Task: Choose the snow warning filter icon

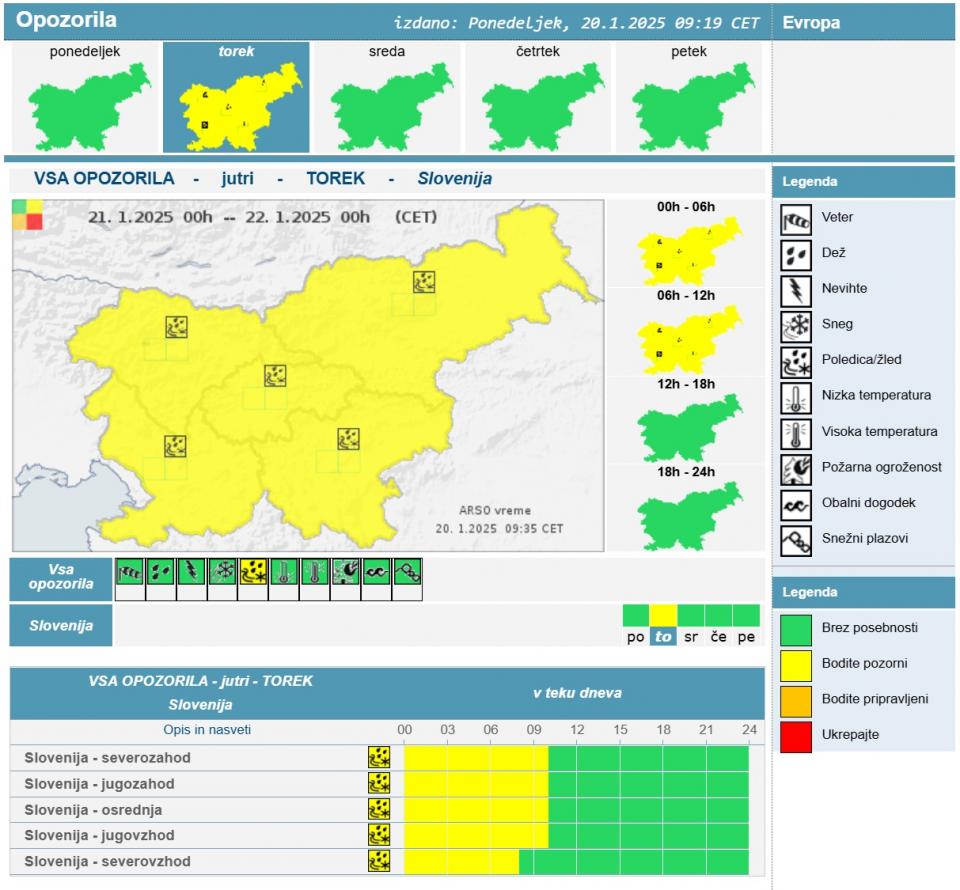Action: pyautogui.click(x=223, y=571)
